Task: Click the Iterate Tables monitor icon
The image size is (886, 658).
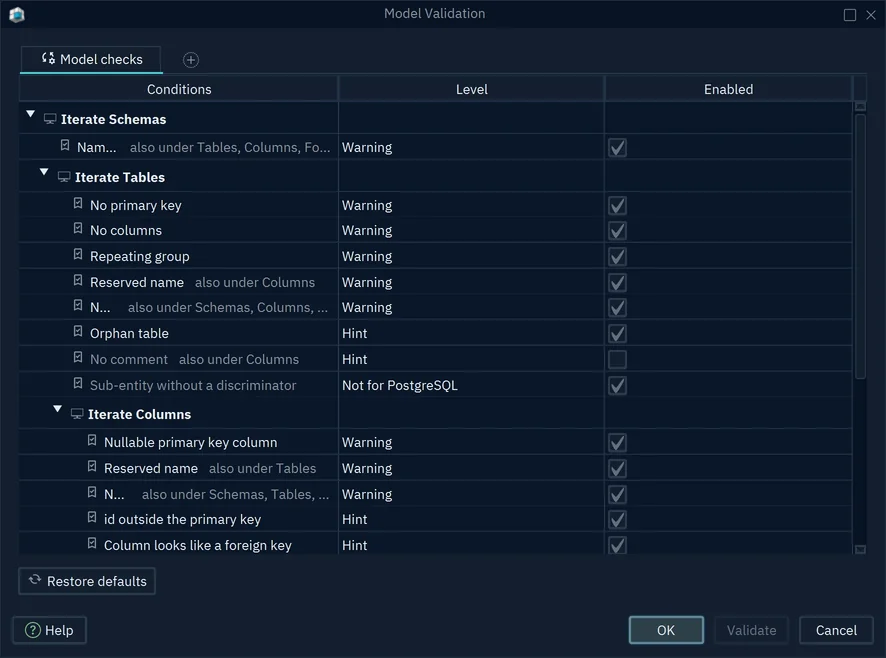Action: (x=64, y=178)
